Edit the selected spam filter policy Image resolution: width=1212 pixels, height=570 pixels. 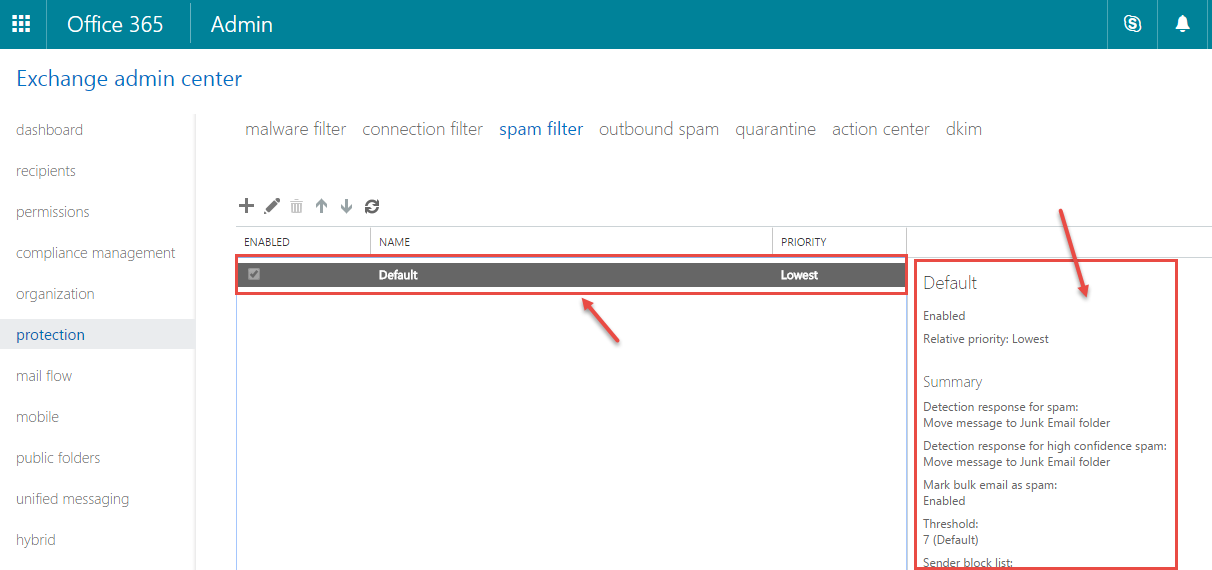click(272, 206)
